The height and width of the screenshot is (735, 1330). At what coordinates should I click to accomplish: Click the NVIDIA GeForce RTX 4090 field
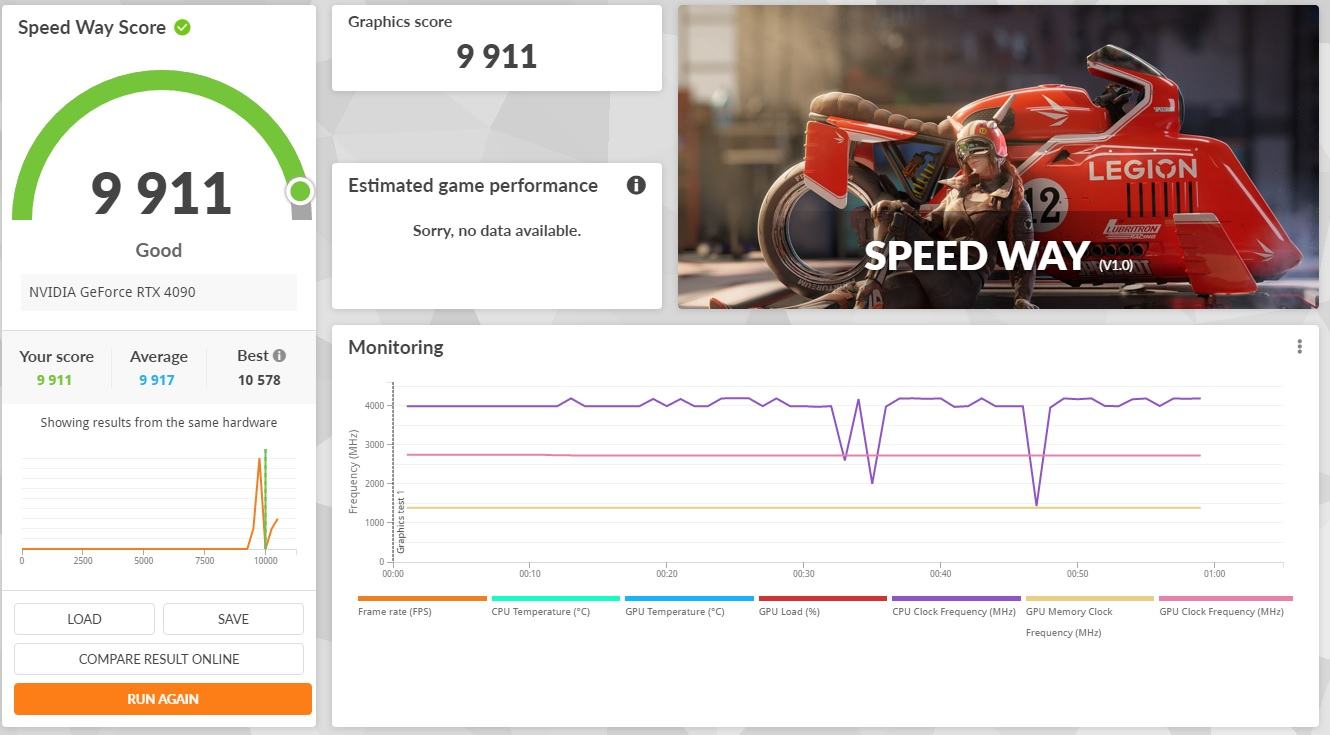point(159,292)
